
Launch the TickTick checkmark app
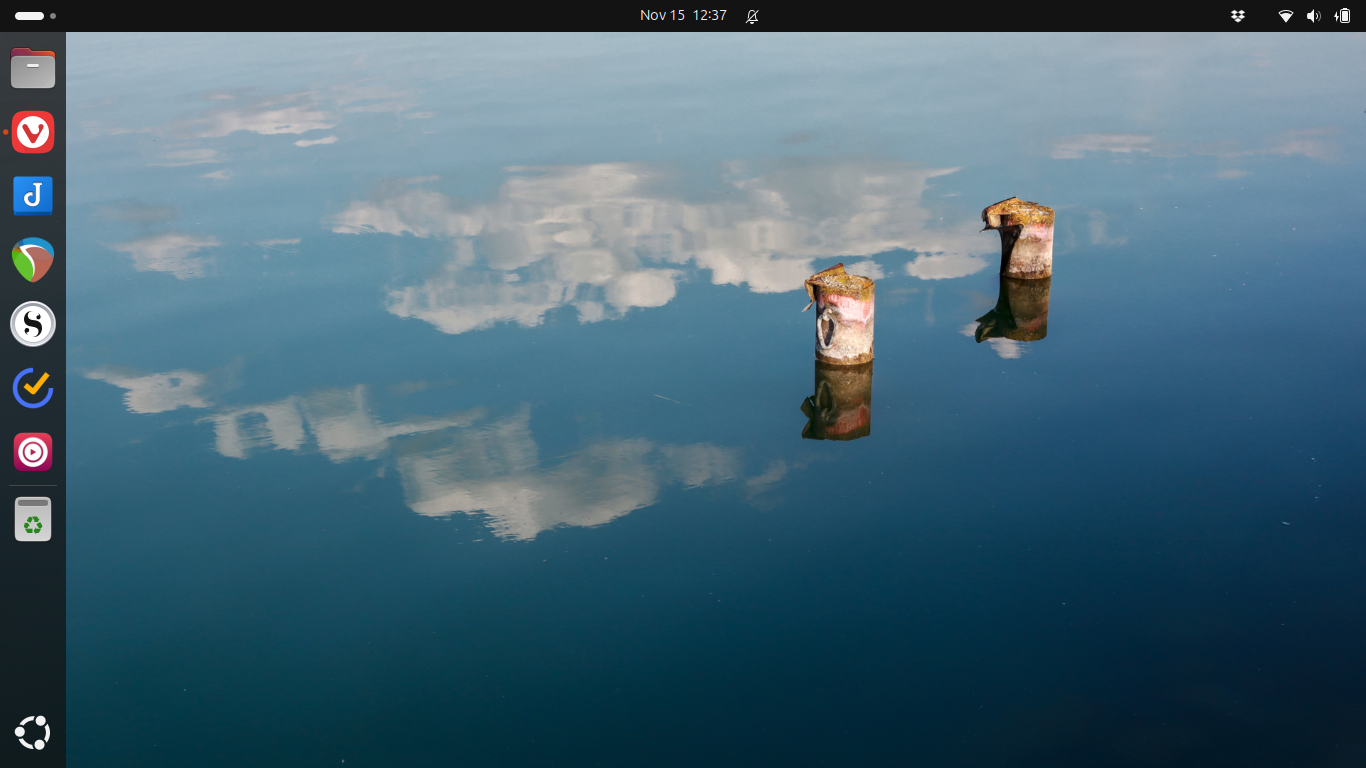(33, 388)
